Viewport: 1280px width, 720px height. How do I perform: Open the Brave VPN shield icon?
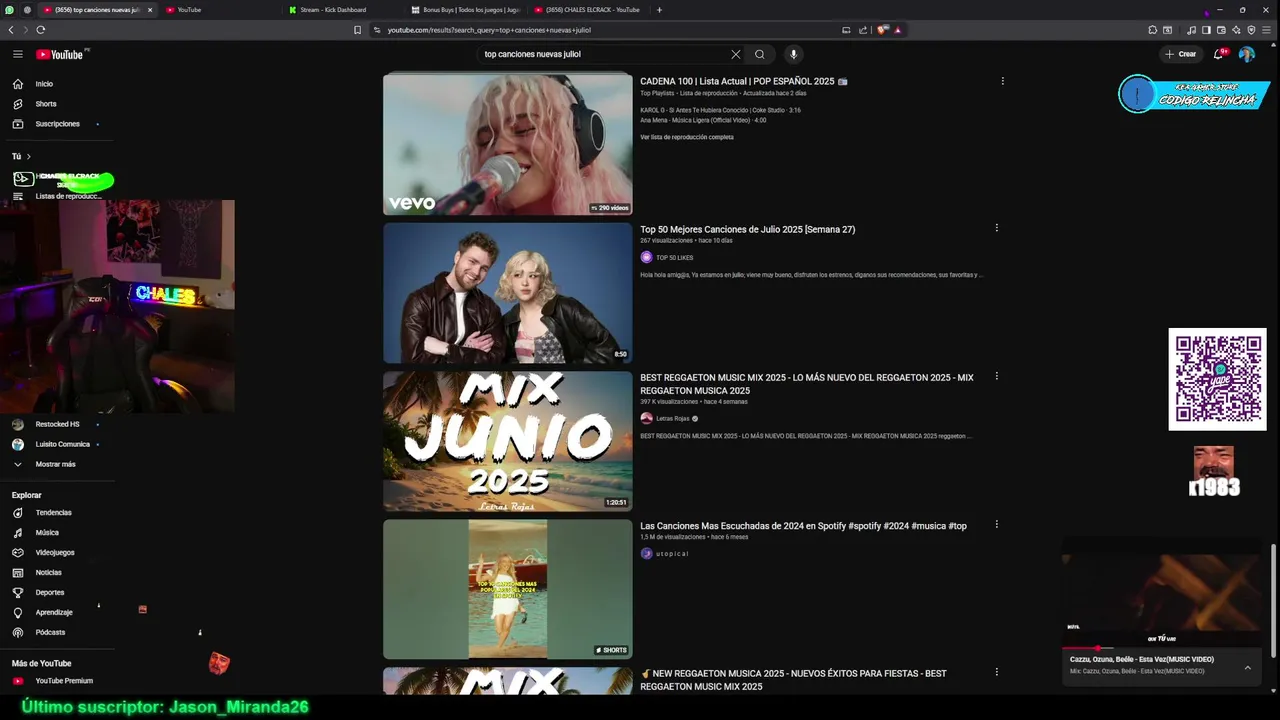[1251, 30]
